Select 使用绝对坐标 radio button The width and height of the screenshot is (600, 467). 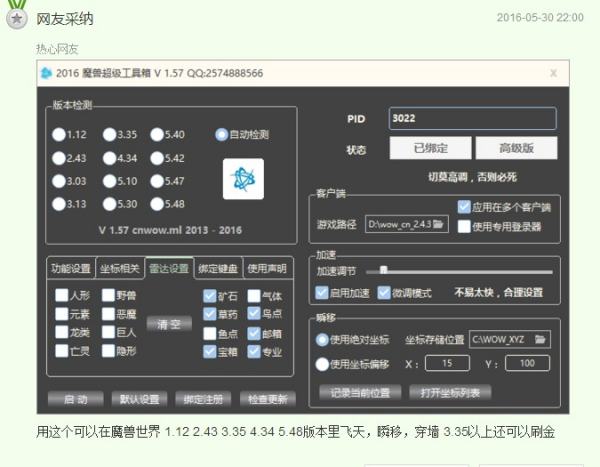click(x=322, y=340)
